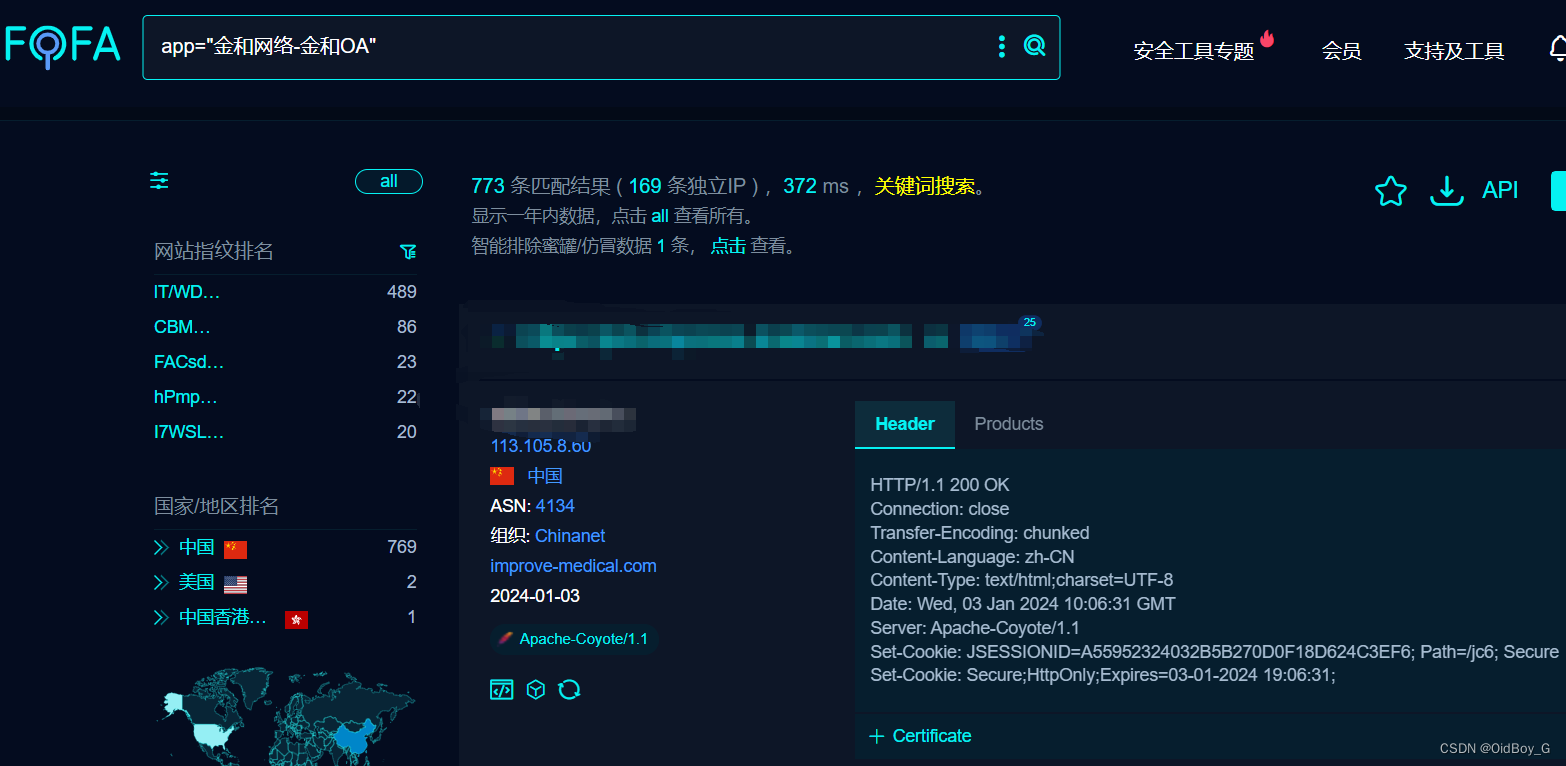Click the refresh icon under Apache-Coyote tag
The image size is (1566, 766).
coord(569,689)
